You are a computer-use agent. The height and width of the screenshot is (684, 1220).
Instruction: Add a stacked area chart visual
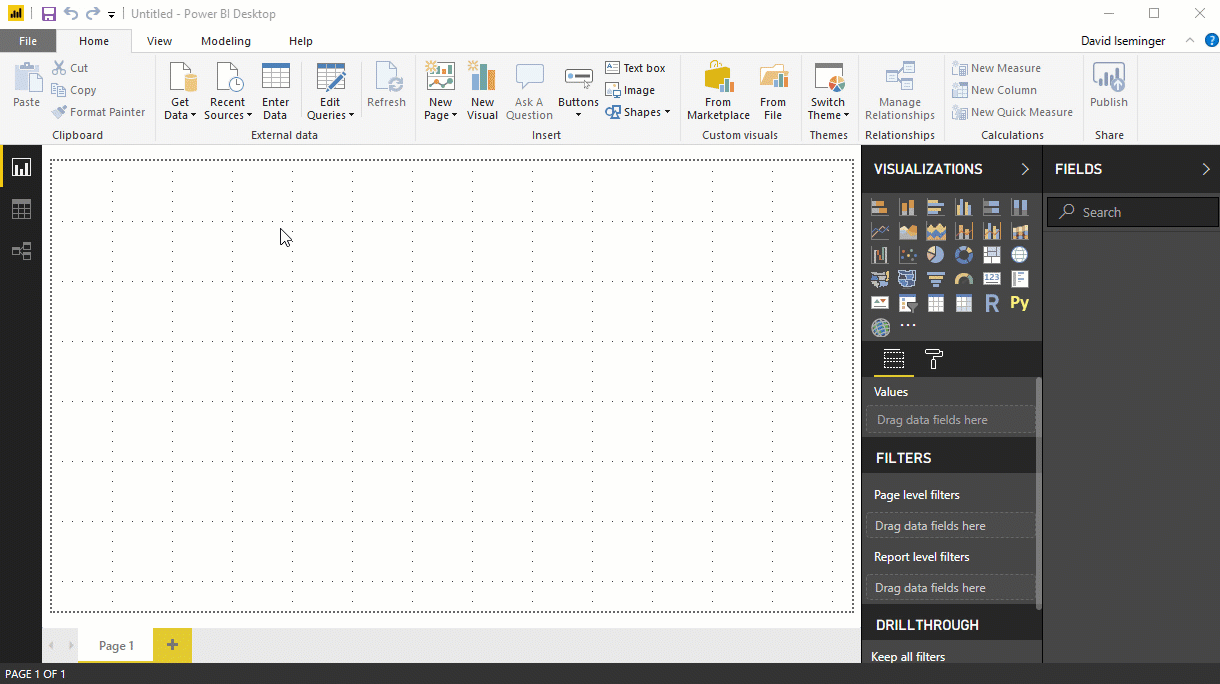click(936, 232)
